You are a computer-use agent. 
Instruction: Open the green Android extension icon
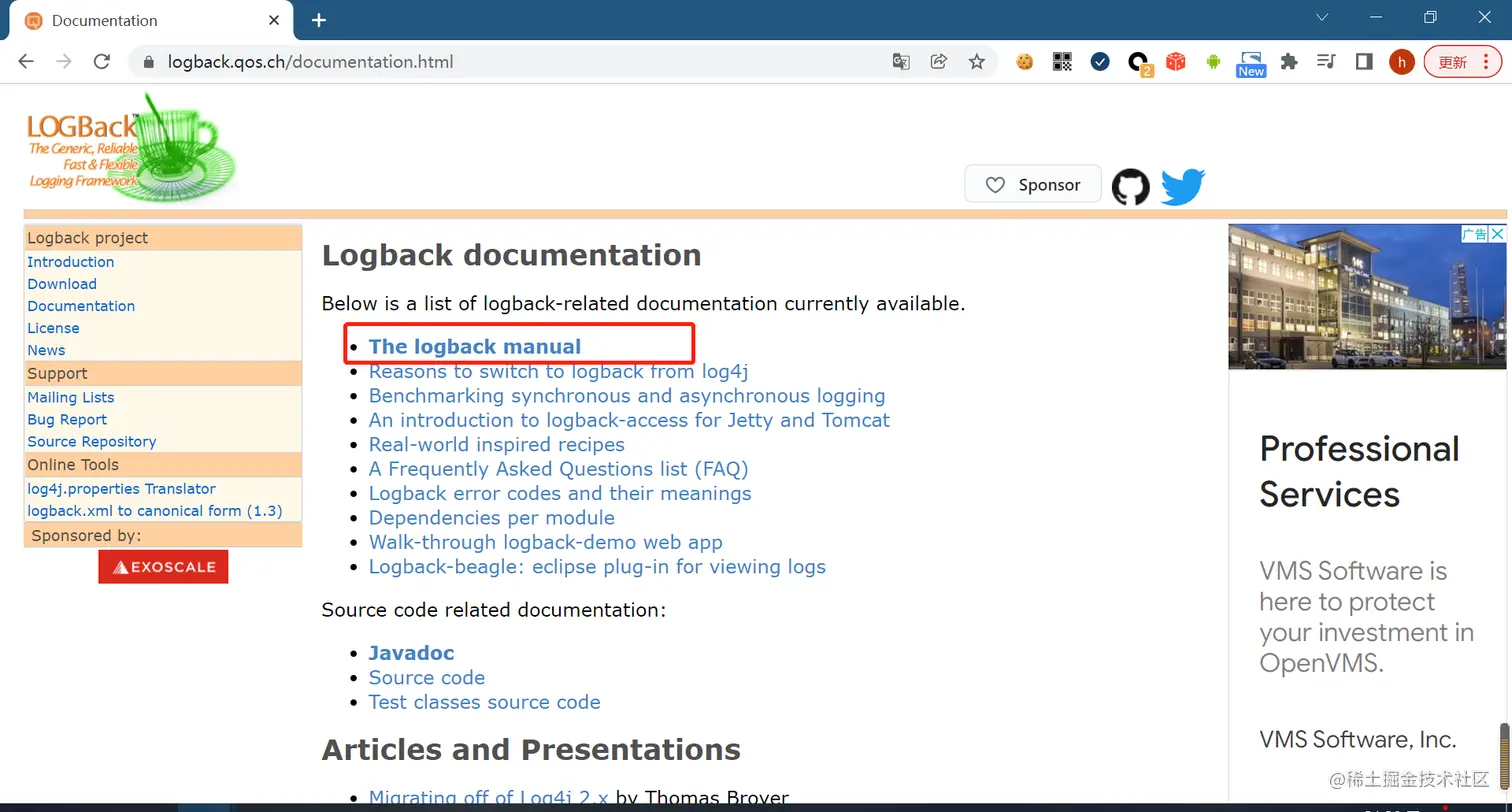click(x=1214, y=62)
